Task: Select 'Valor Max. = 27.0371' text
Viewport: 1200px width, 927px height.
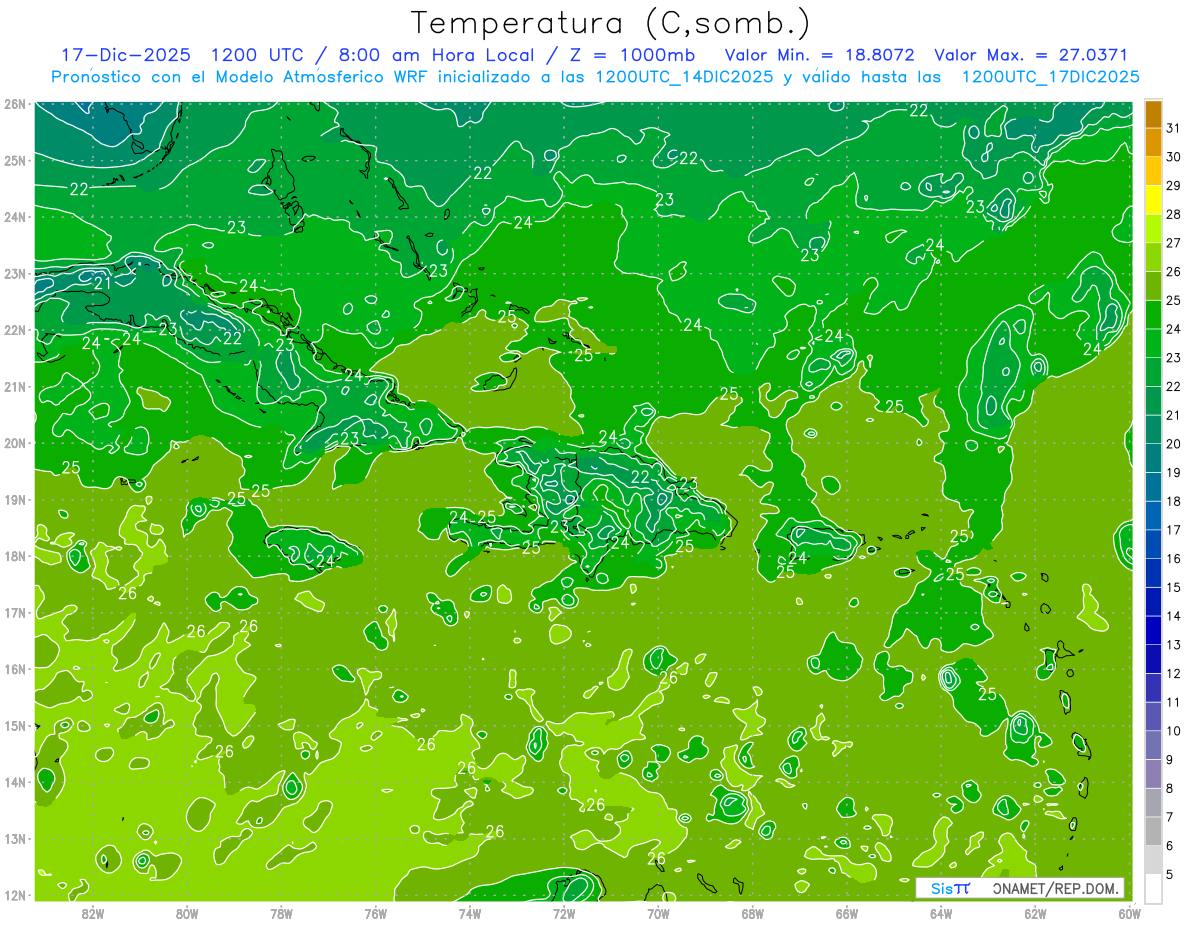Action: [1031, 55]
